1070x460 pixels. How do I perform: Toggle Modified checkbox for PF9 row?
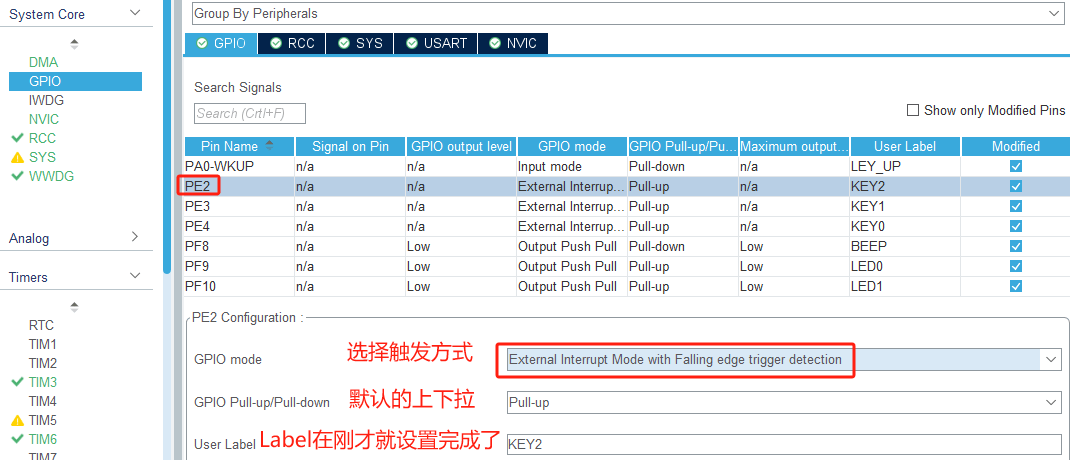(x=1016, y=266)
